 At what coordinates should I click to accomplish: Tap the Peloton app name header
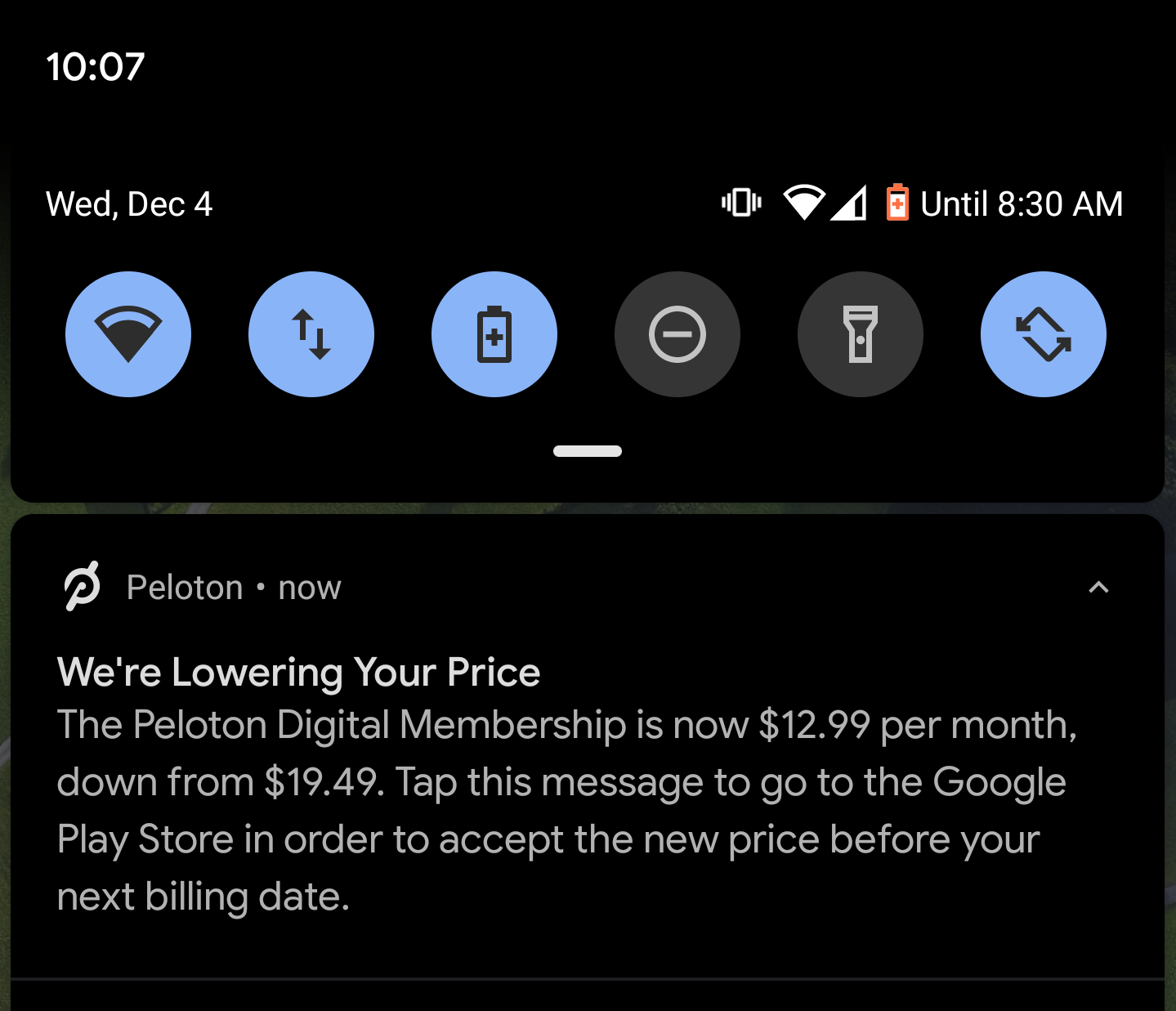point(185,588)
